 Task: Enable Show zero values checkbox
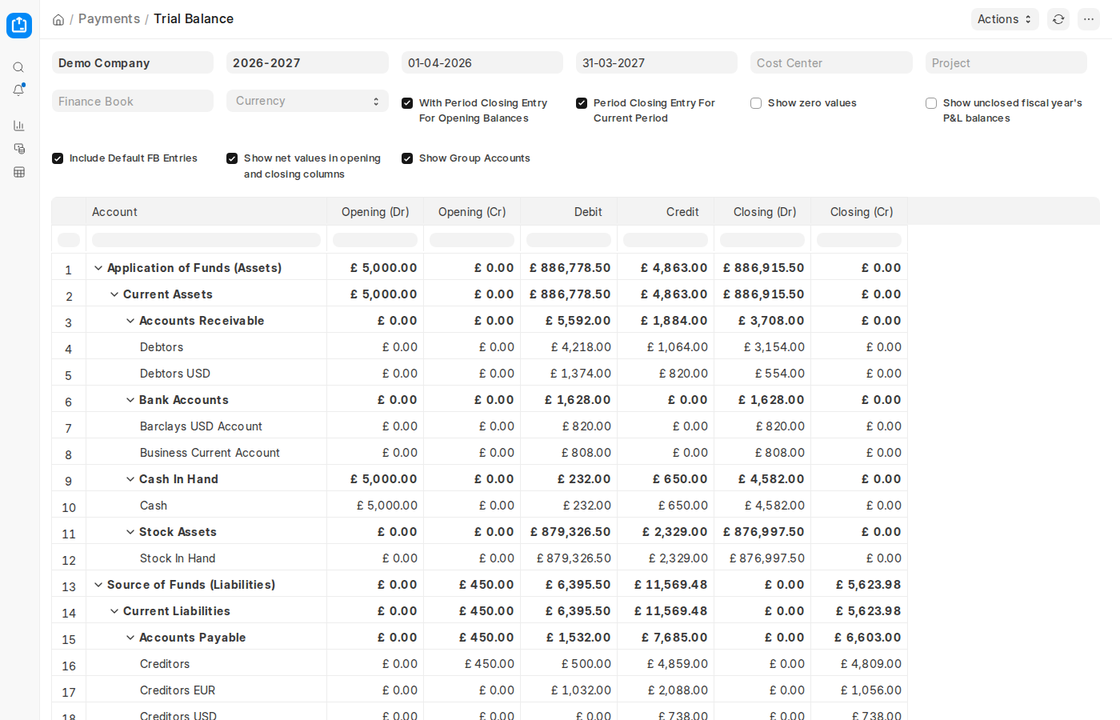pyautogui.click(x=756, y=103)
